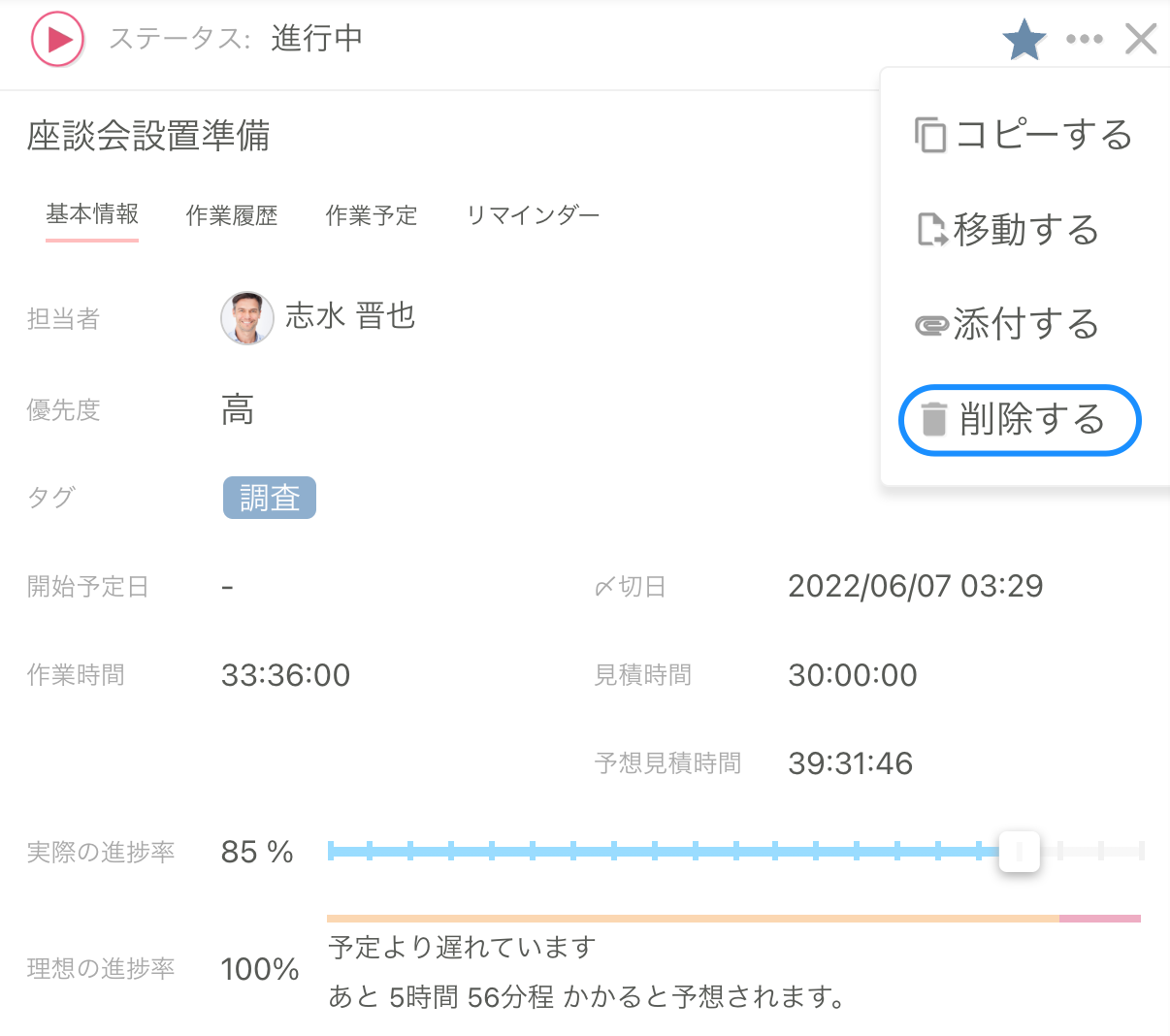
Task: Click the star icon to favorite this task
Action: [x=1024, y=39]
